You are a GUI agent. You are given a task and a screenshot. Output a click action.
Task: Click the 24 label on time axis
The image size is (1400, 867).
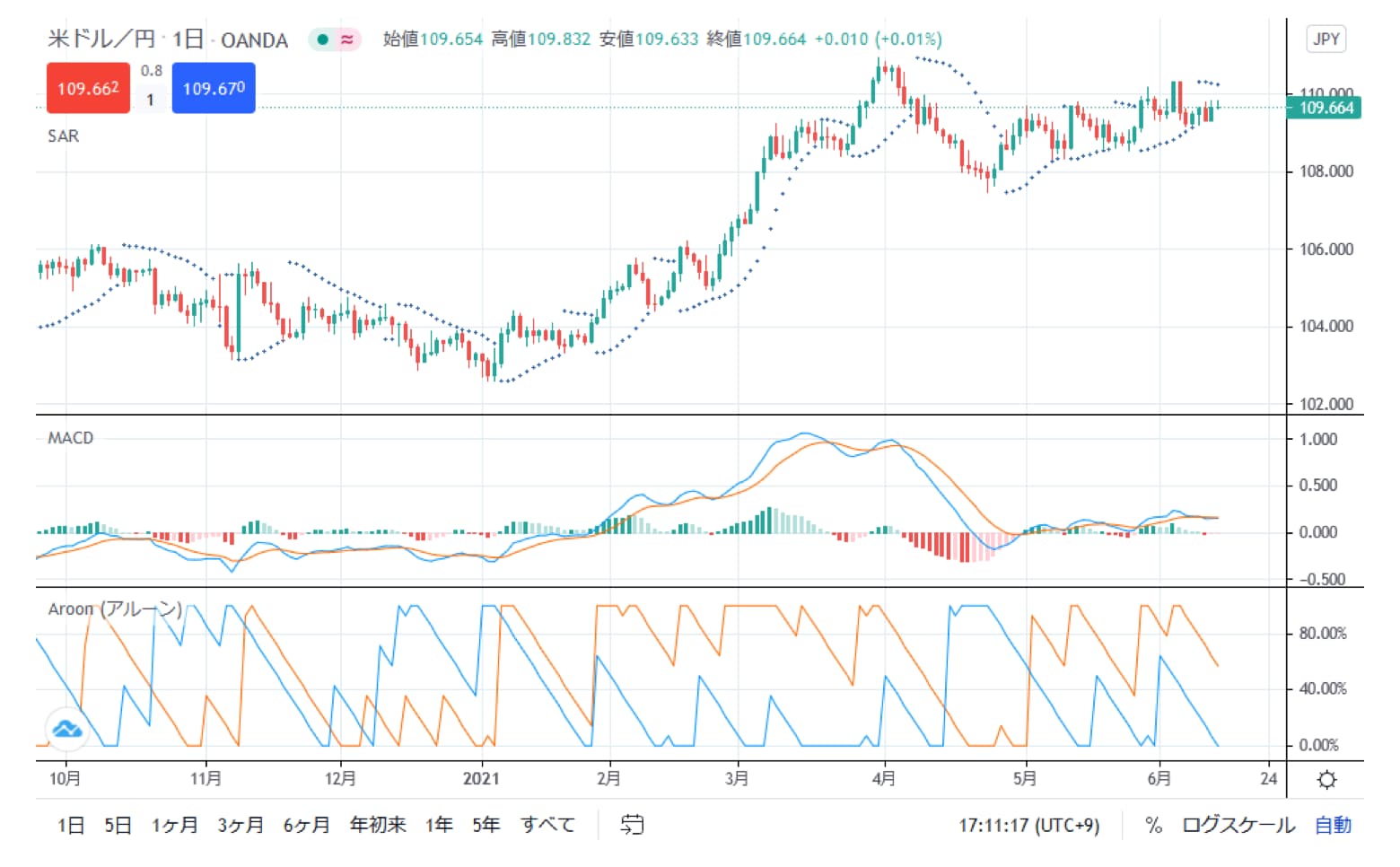[x=1268, y=779]
